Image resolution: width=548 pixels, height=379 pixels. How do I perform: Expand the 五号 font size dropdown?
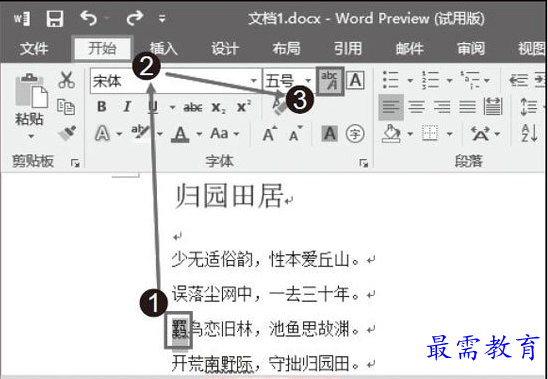tap(308, 81)
